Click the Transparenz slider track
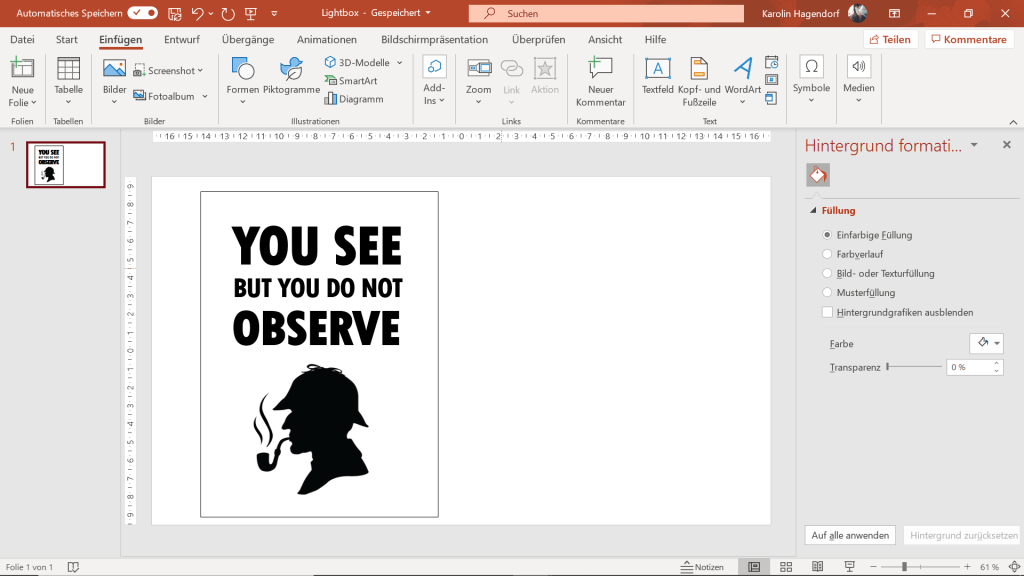The height and width of the screenshot is (576, 1024). [913, 367]
